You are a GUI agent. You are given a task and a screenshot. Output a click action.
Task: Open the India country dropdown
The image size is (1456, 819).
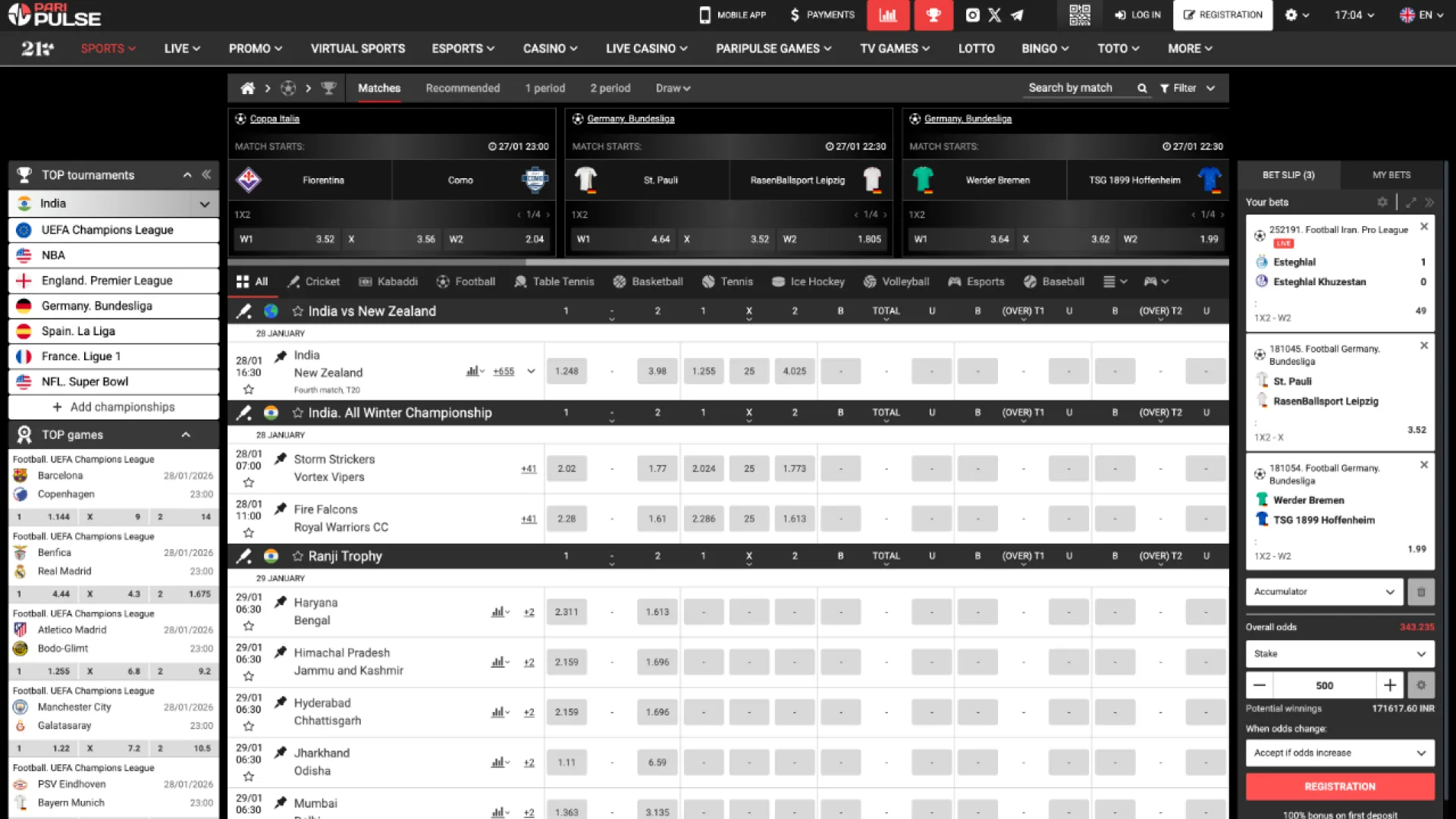114,203
